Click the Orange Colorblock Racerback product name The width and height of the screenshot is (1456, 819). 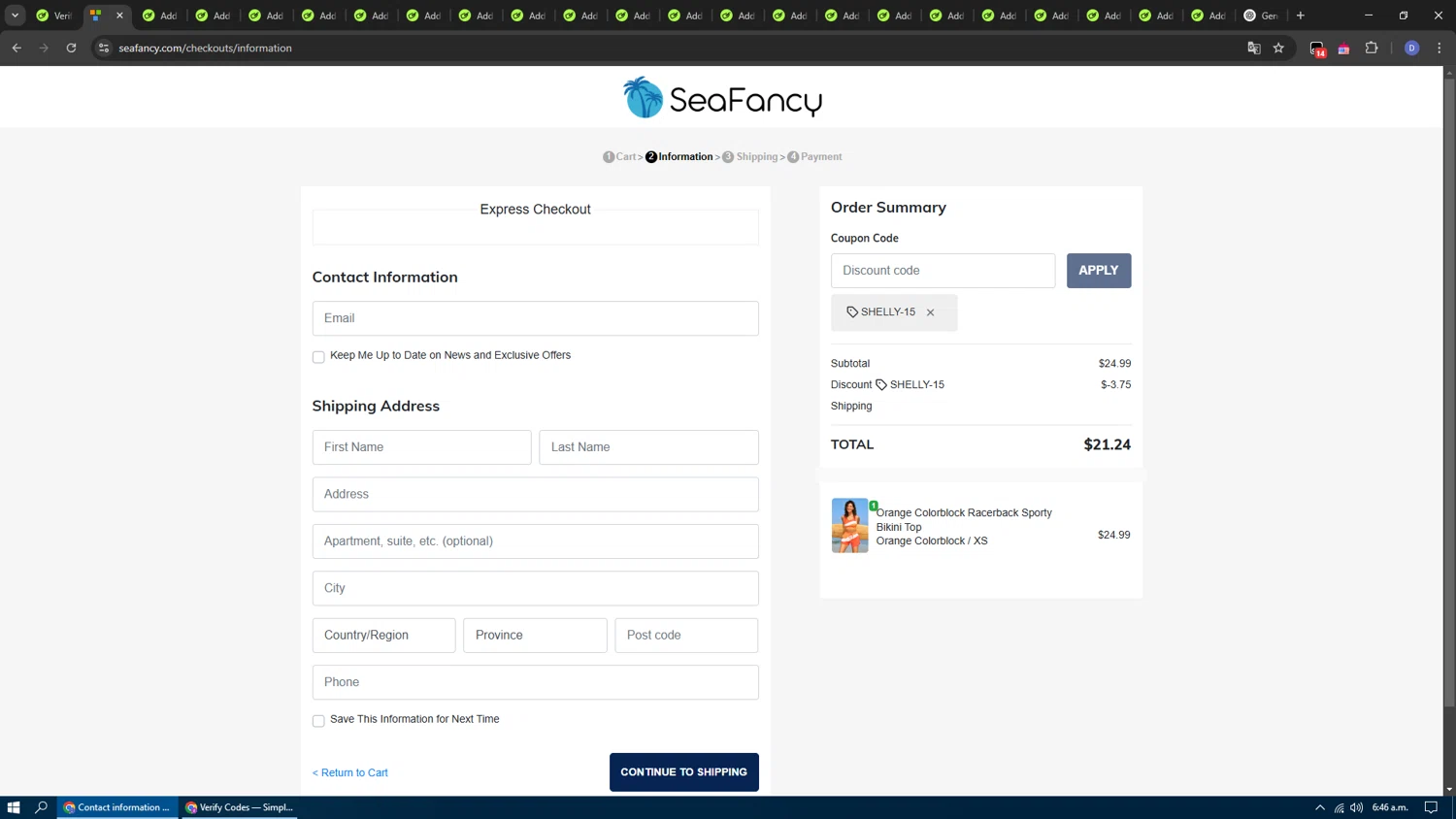(964, 519)
